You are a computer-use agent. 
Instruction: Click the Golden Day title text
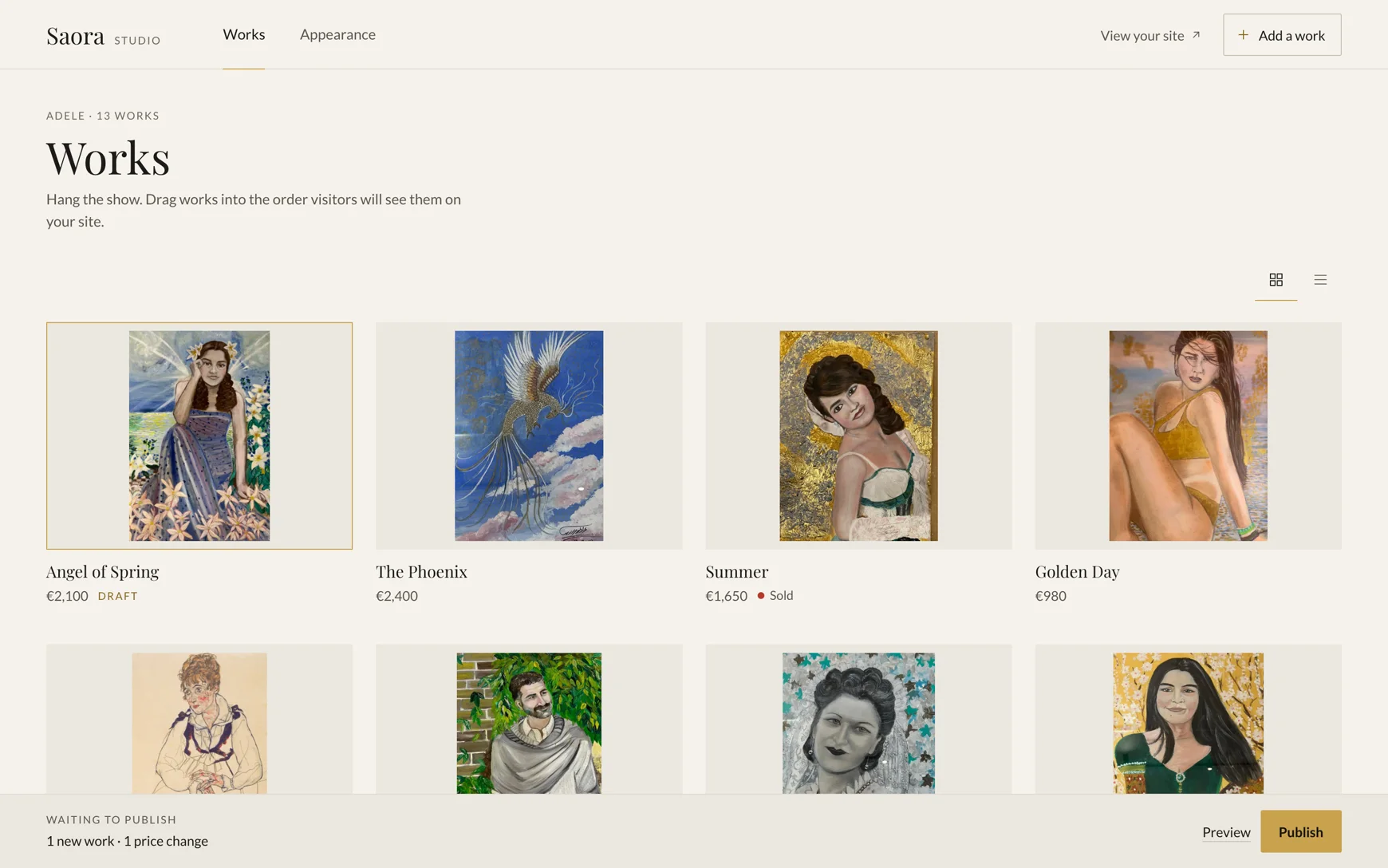click(1077, 571)
